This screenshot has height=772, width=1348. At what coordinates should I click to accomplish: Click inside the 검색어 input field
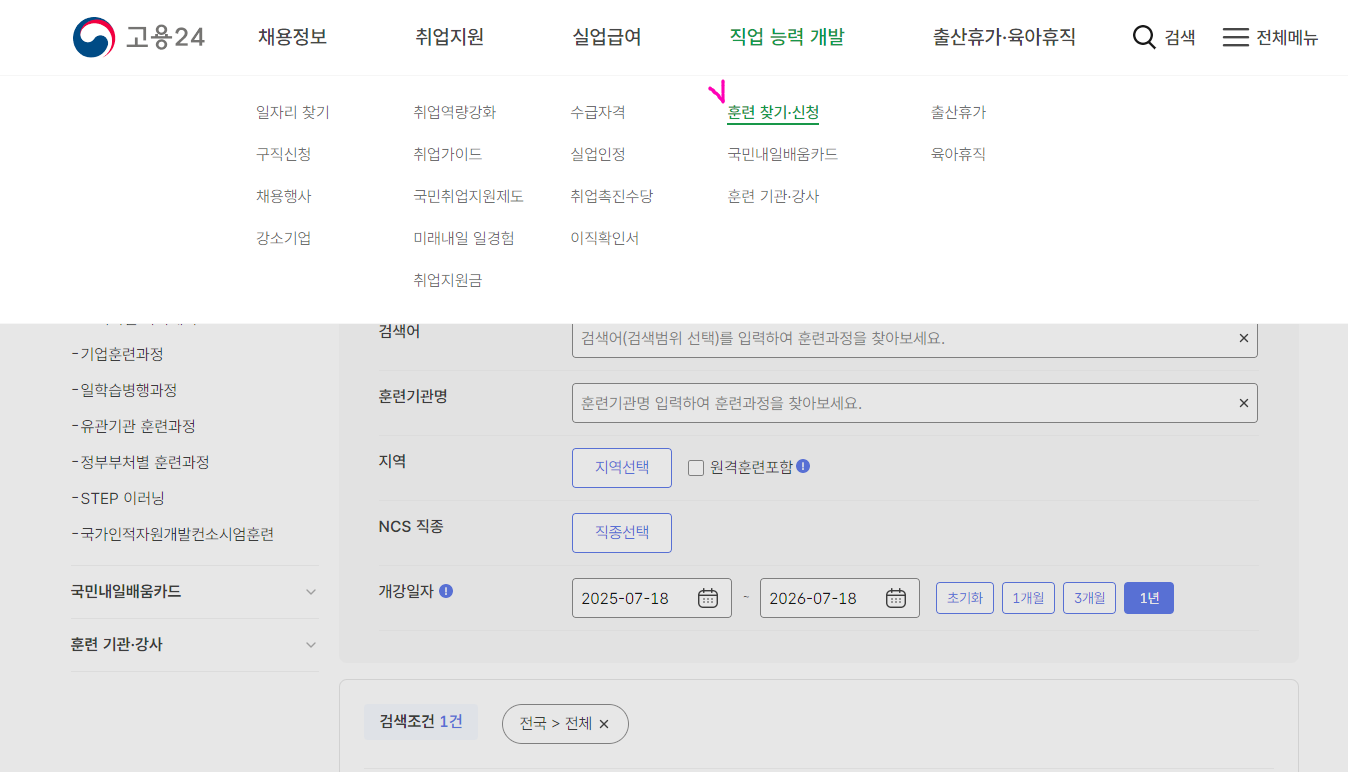900,337
